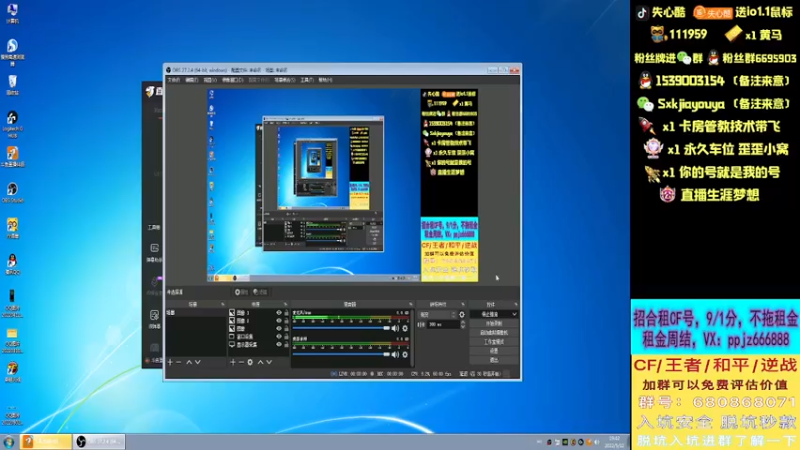Select the 场景 entry in Scenes list
The image size is (800, 450).
(x=196, y=313)
